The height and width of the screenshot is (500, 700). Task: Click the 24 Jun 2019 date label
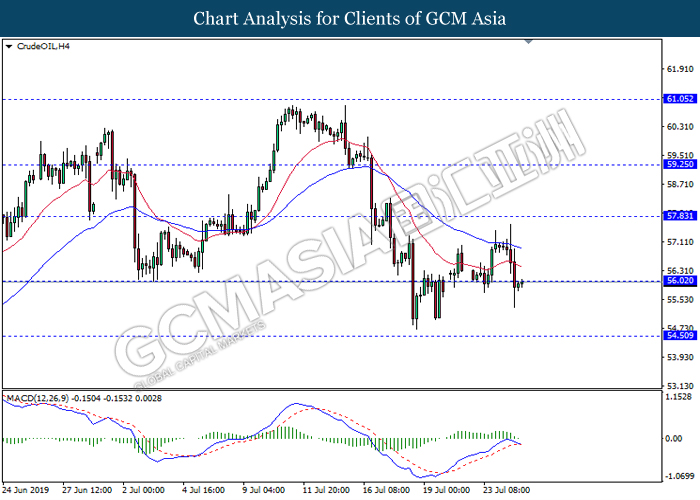tap(25, 490)
